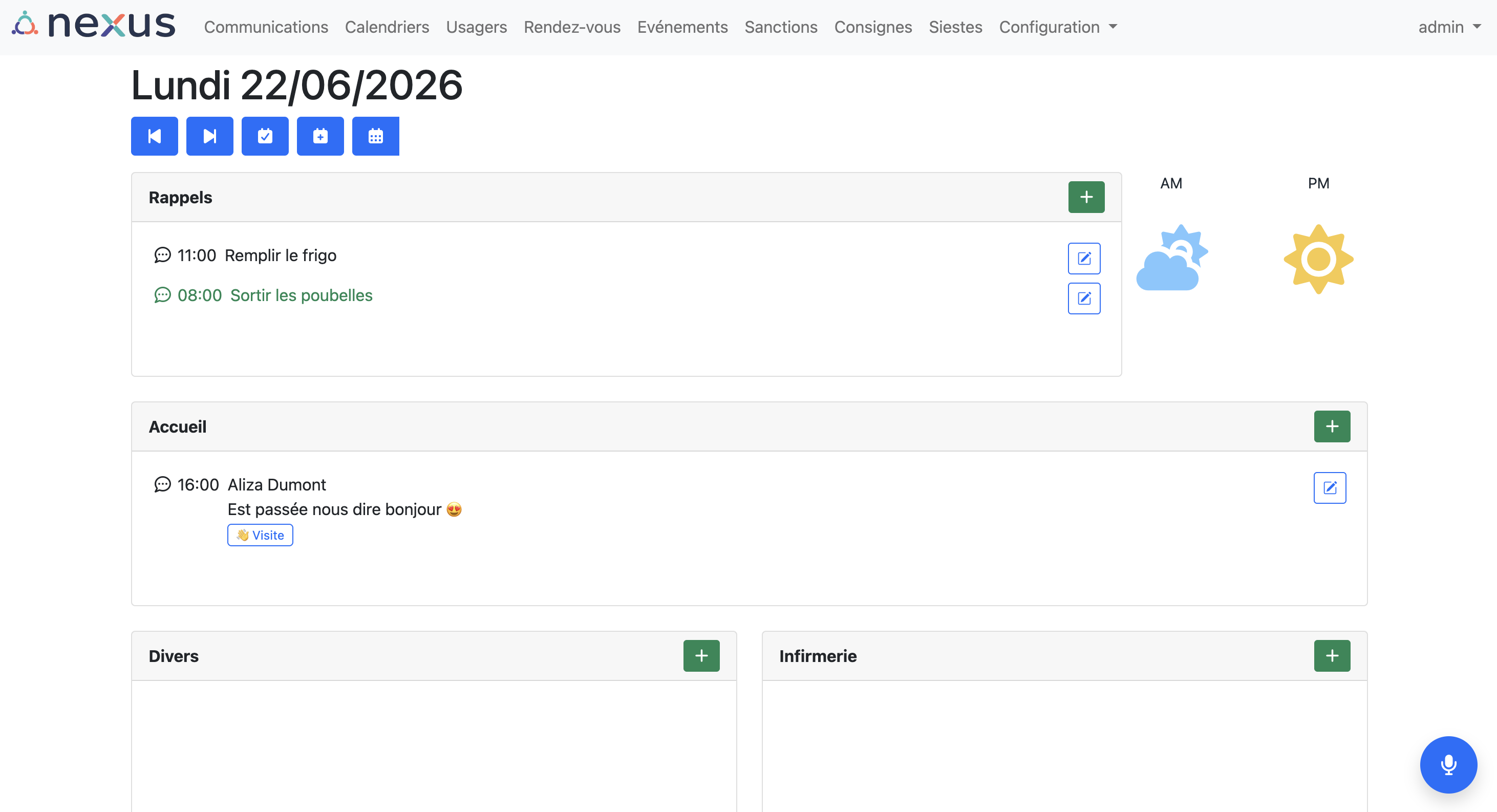This screenshot has width=1497, height=812.
Task: Click the Remplir le frigo text
Action: pyautogui.click(x=281, y=255)
